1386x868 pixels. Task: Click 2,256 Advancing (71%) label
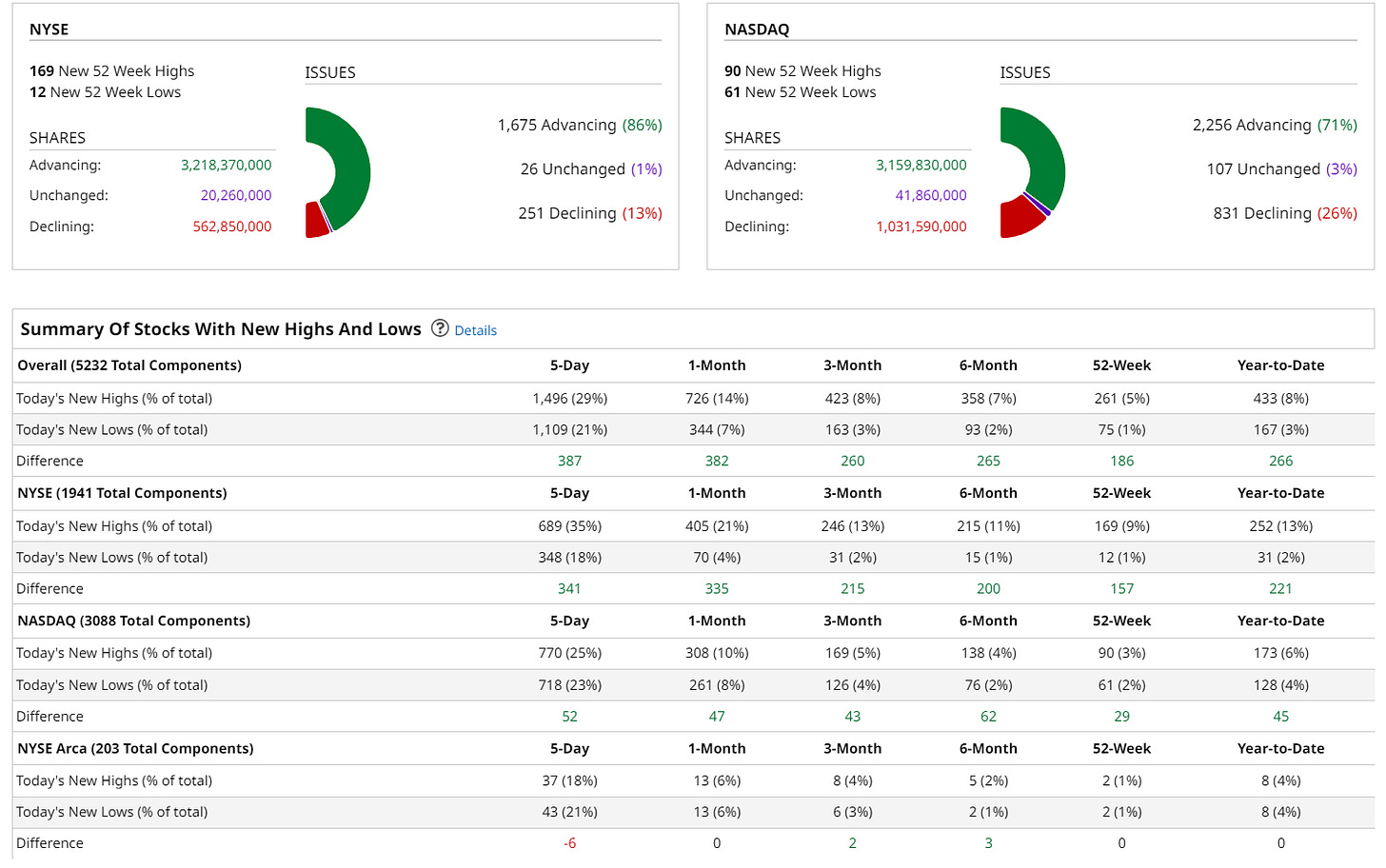(1275, 126)
